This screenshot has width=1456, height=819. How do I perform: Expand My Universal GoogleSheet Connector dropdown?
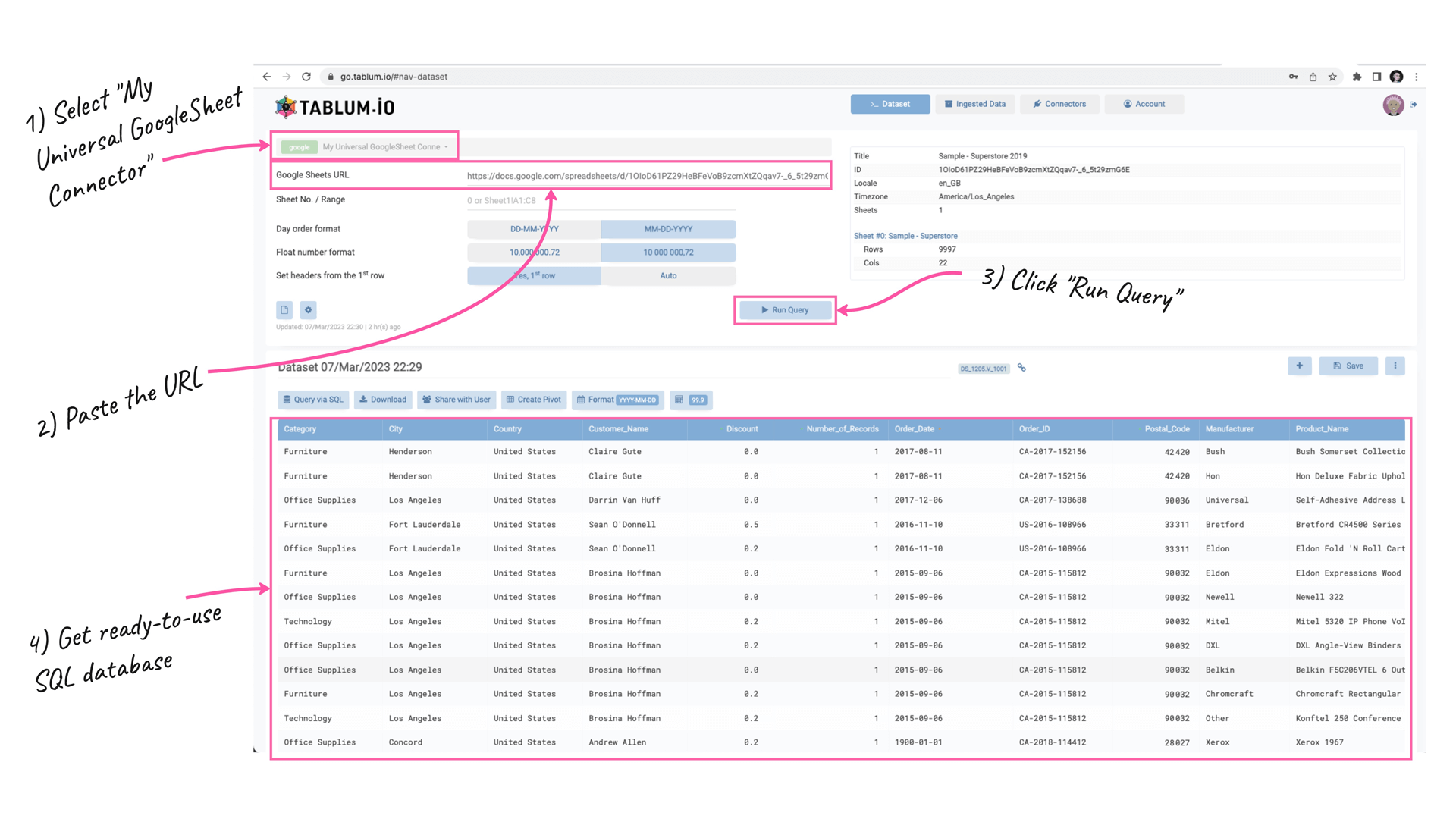click(365, 146)
